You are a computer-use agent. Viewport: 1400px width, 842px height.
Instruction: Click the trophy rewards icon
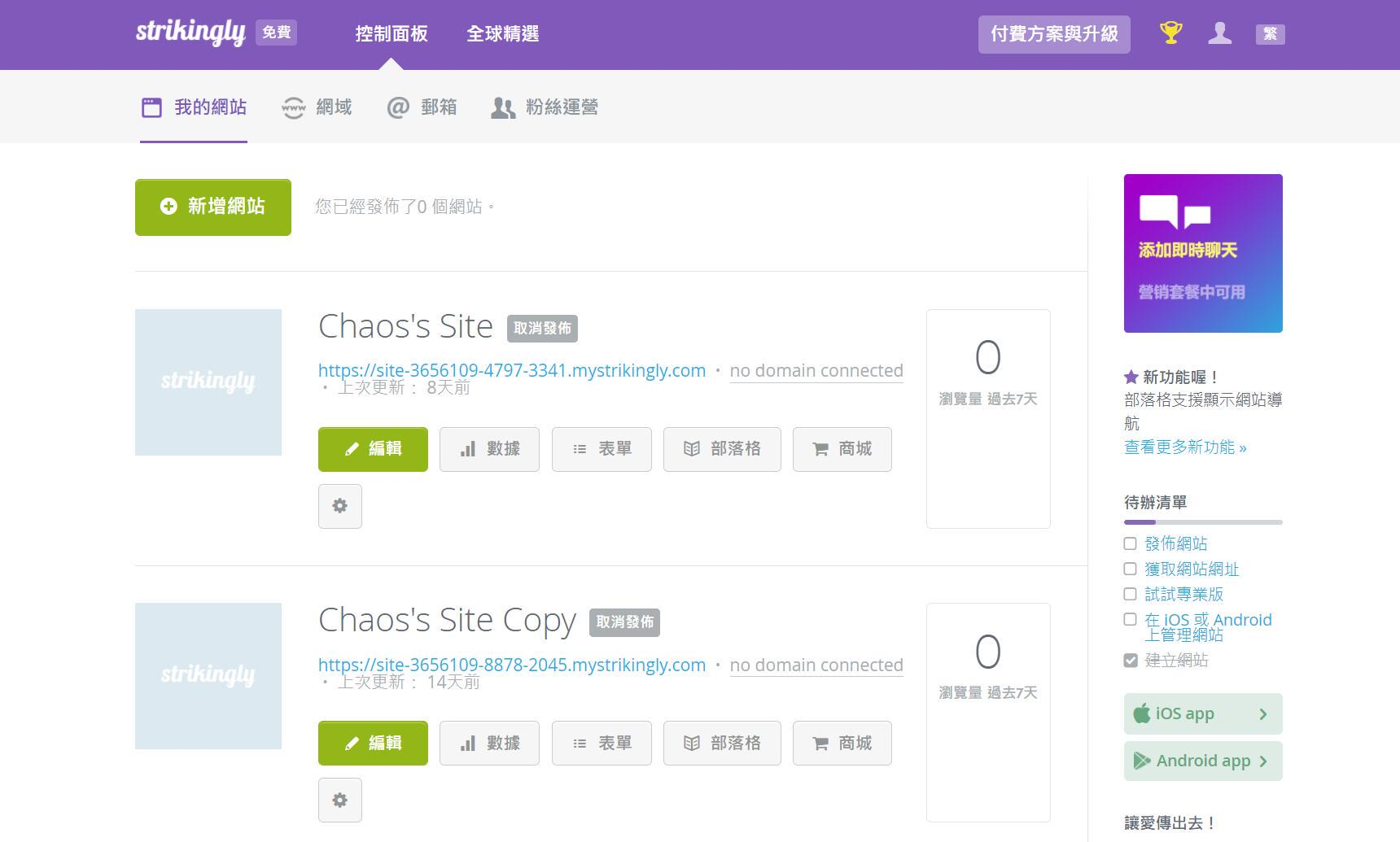pyautogui.click(x=1170, y=33)
